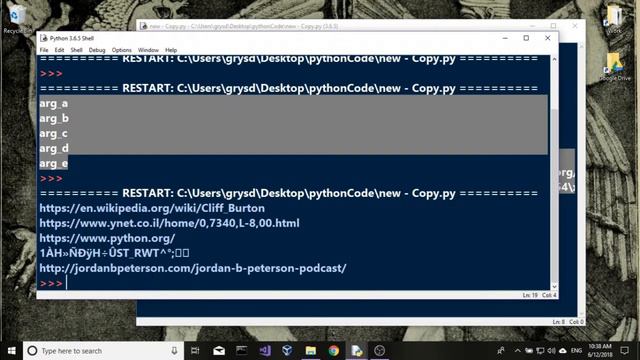Viewport: 640px width, 360px height.
Task: Open network settings tray icon
Action: pyautogui.click(x=540, y=351)
